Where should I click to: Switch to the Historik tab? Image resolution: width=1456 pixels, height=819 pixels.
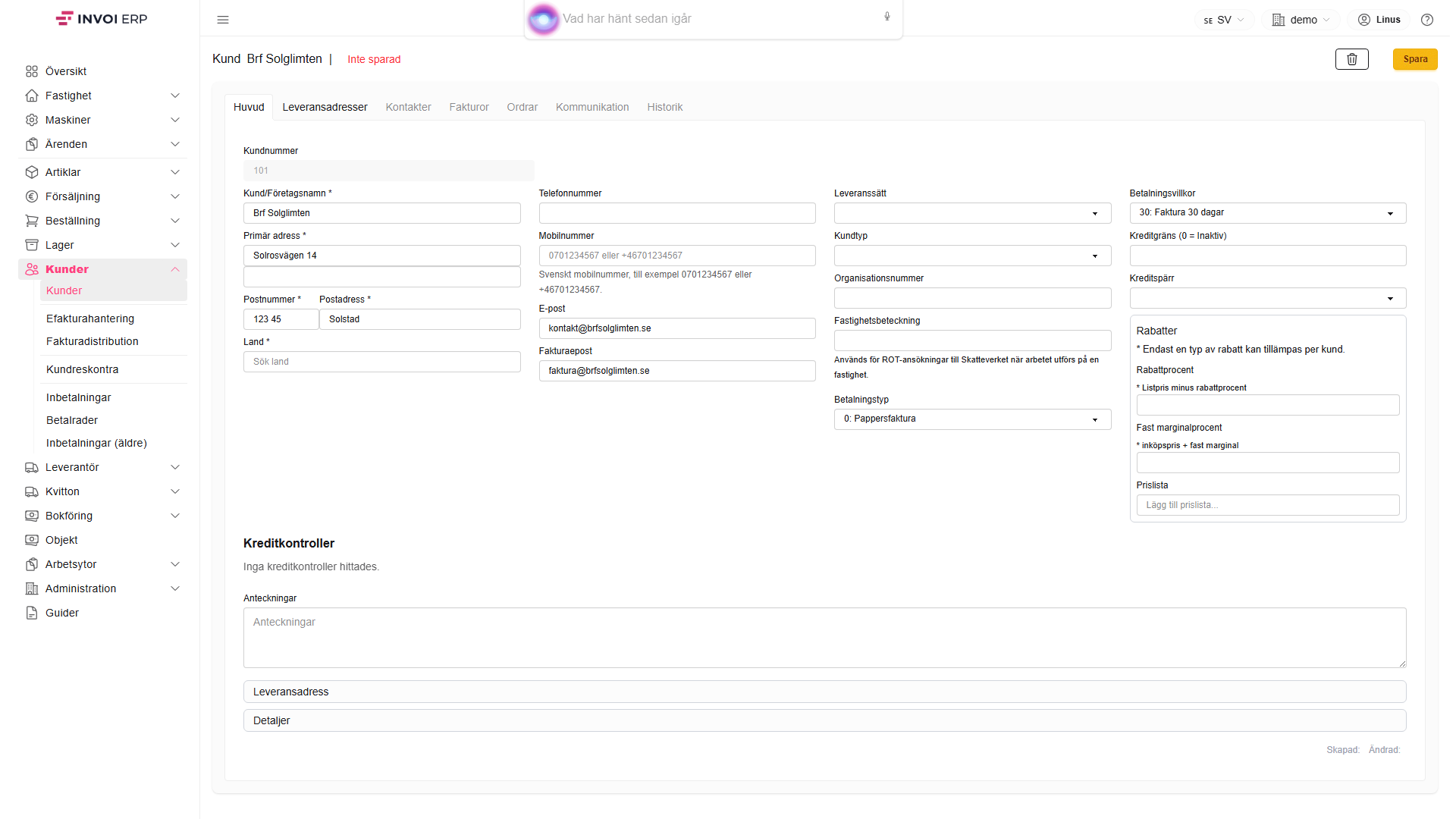[x=665, y=107]
